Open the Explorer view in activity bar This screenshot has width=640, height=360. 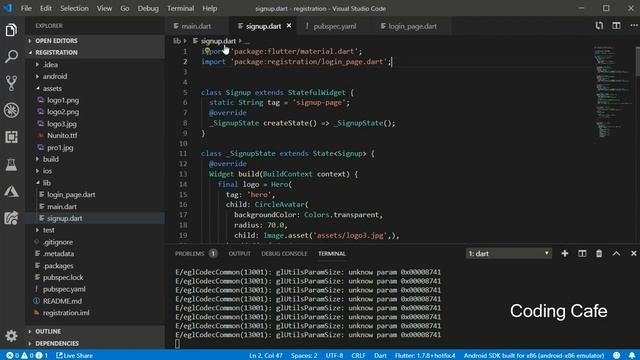11,30
